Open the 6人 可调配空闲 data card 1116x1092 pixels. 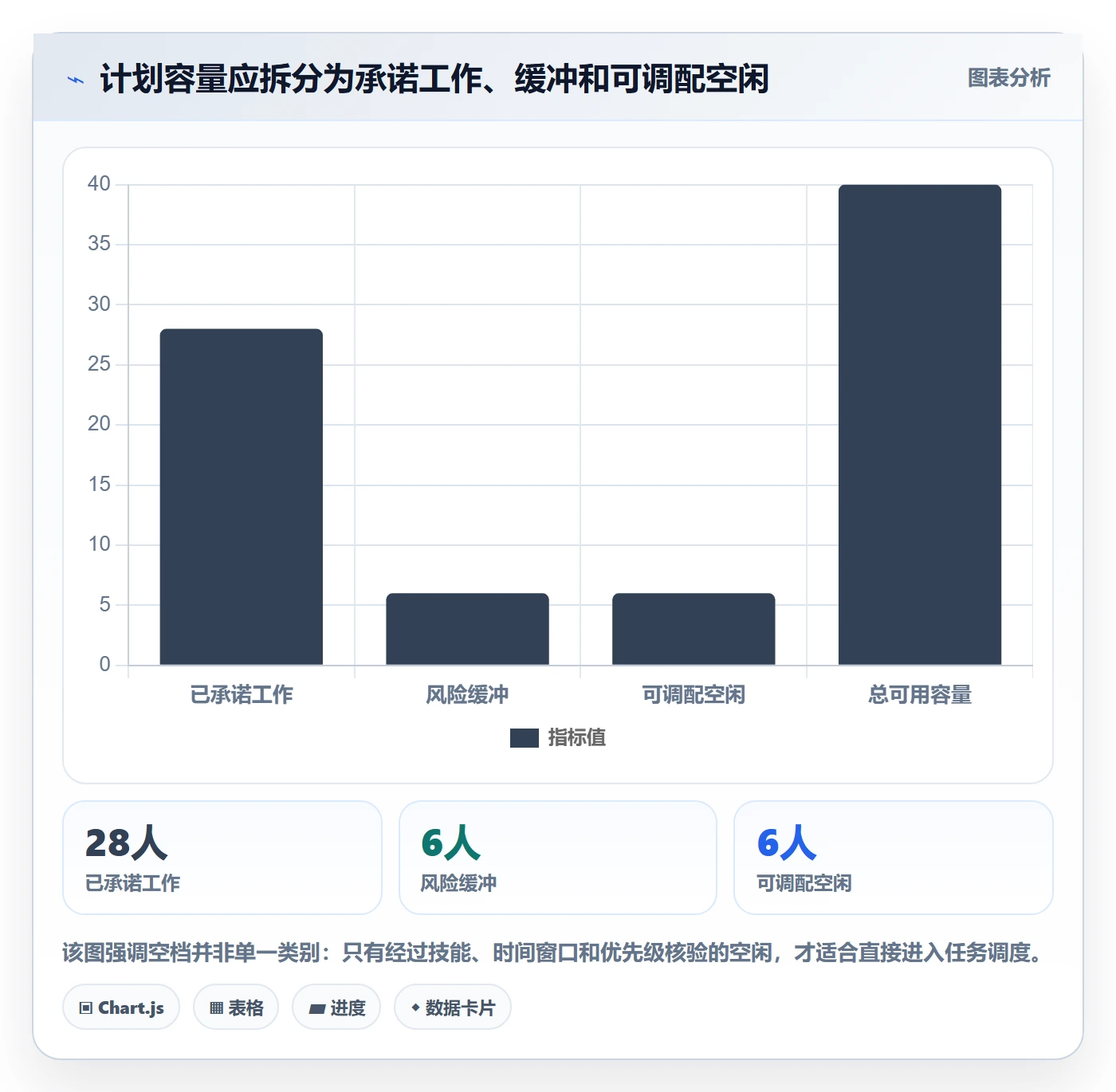coord(894,858)
